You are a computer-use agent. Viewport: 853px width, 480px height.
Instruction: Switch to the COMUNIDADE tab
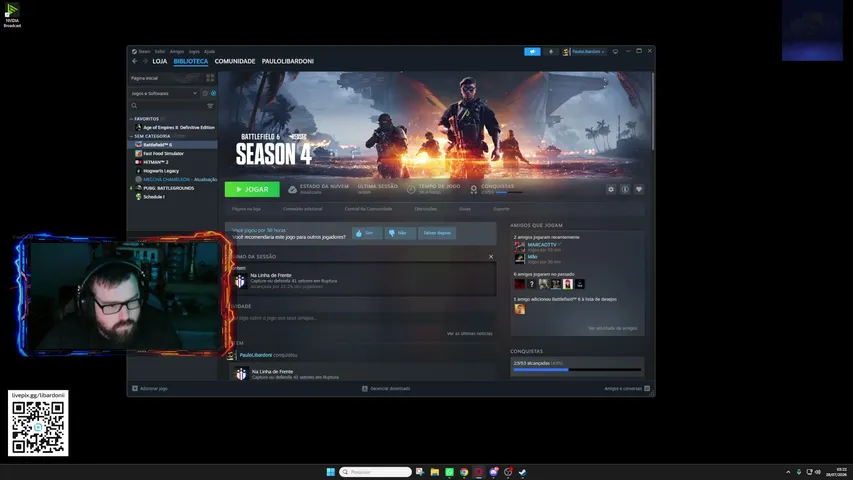click(x=234, y=61)
